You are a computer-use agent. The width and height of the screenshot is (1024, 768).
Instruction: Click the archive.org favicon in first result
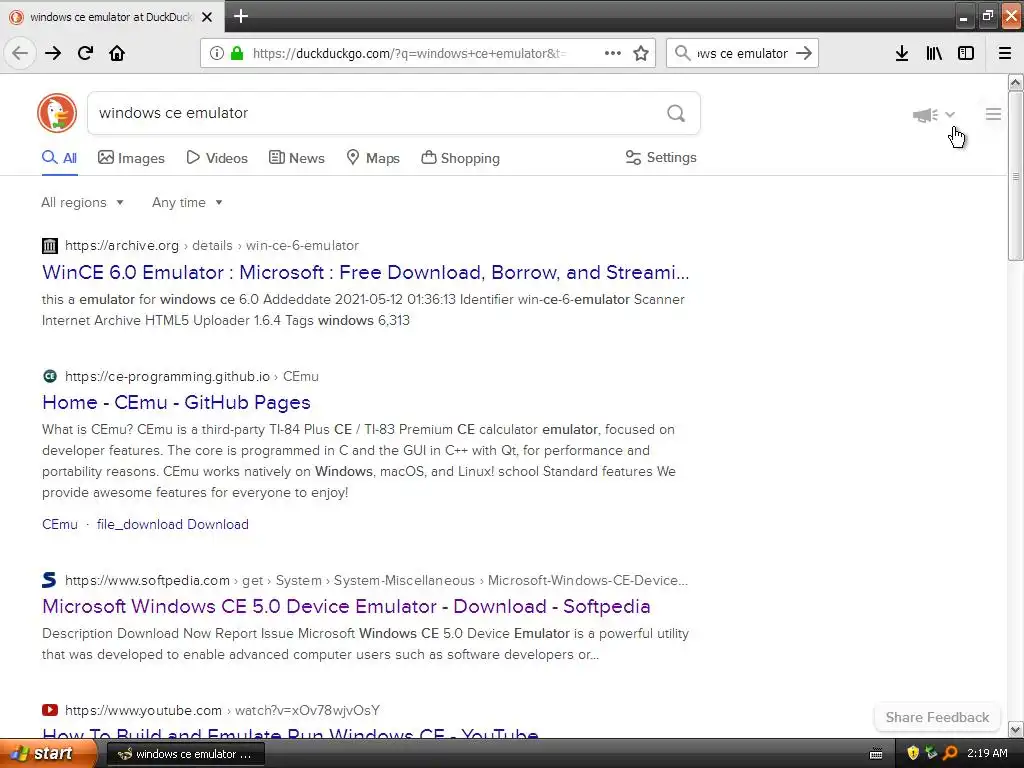pyautogui.click(x=50, y=246)
